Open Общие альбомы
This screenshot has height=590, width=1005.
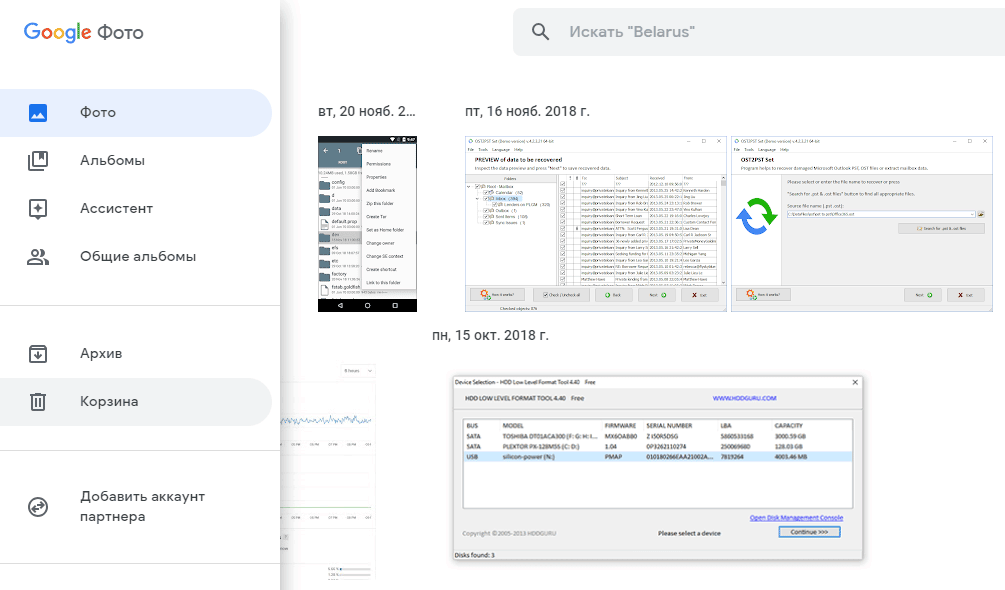pyautogui.click(x=136, y=257)
